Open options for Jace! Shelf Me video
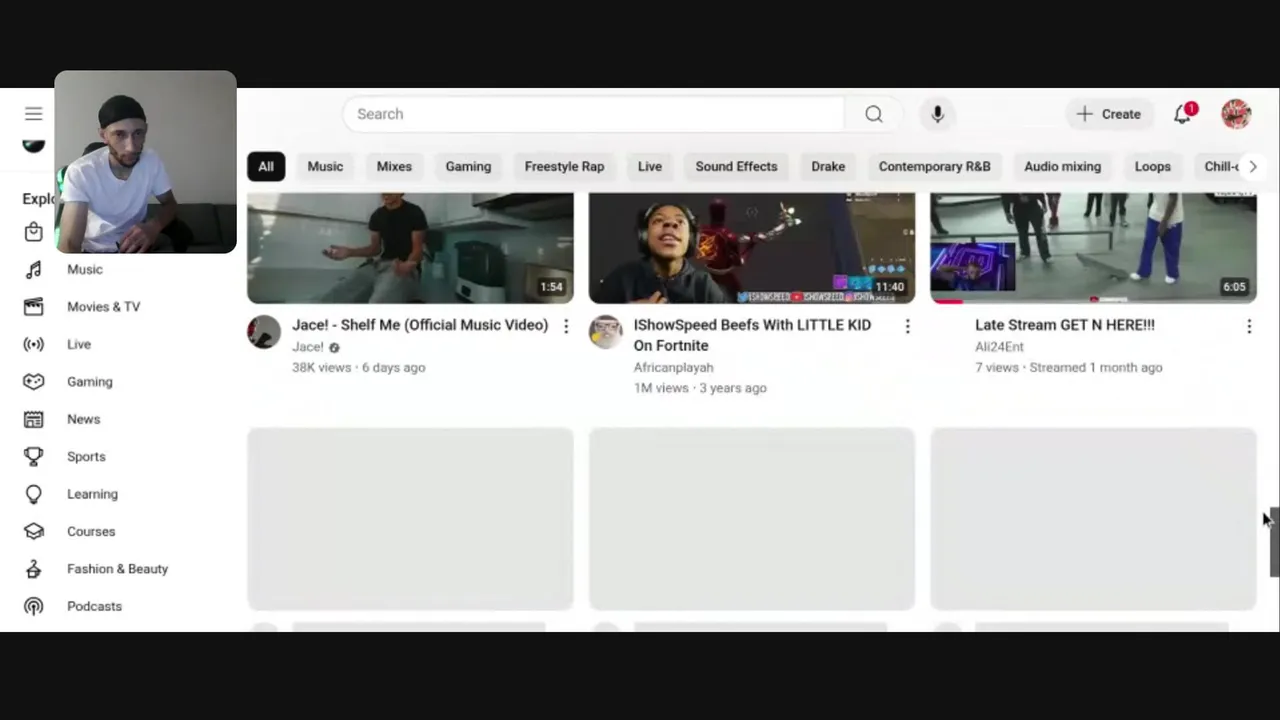The height and width of the screenshot is (720, 1280). click(566, 326)
